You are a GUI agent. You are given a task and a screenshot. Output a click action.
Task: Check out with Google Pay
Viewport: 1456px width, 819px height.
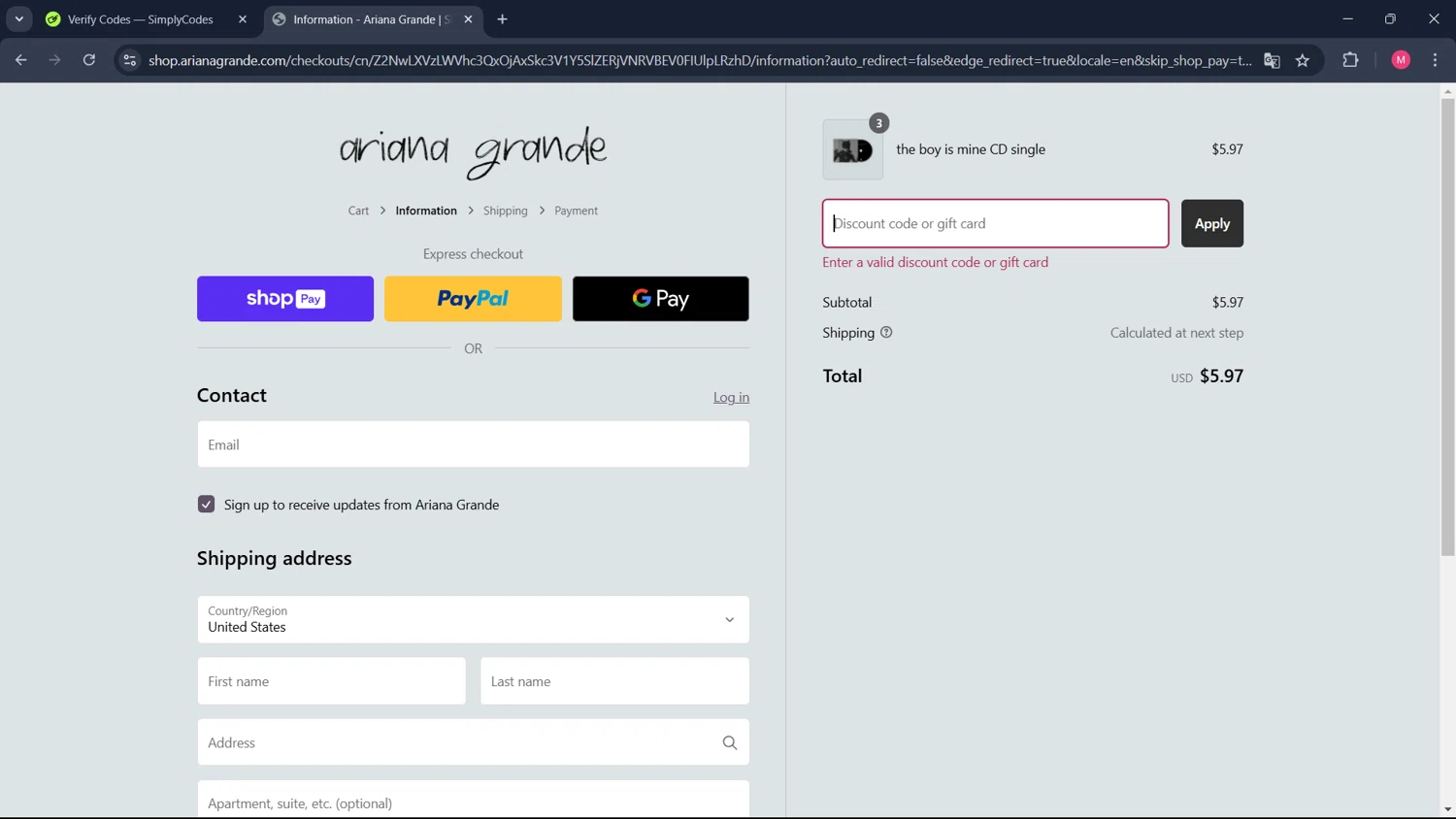[661, 299]
